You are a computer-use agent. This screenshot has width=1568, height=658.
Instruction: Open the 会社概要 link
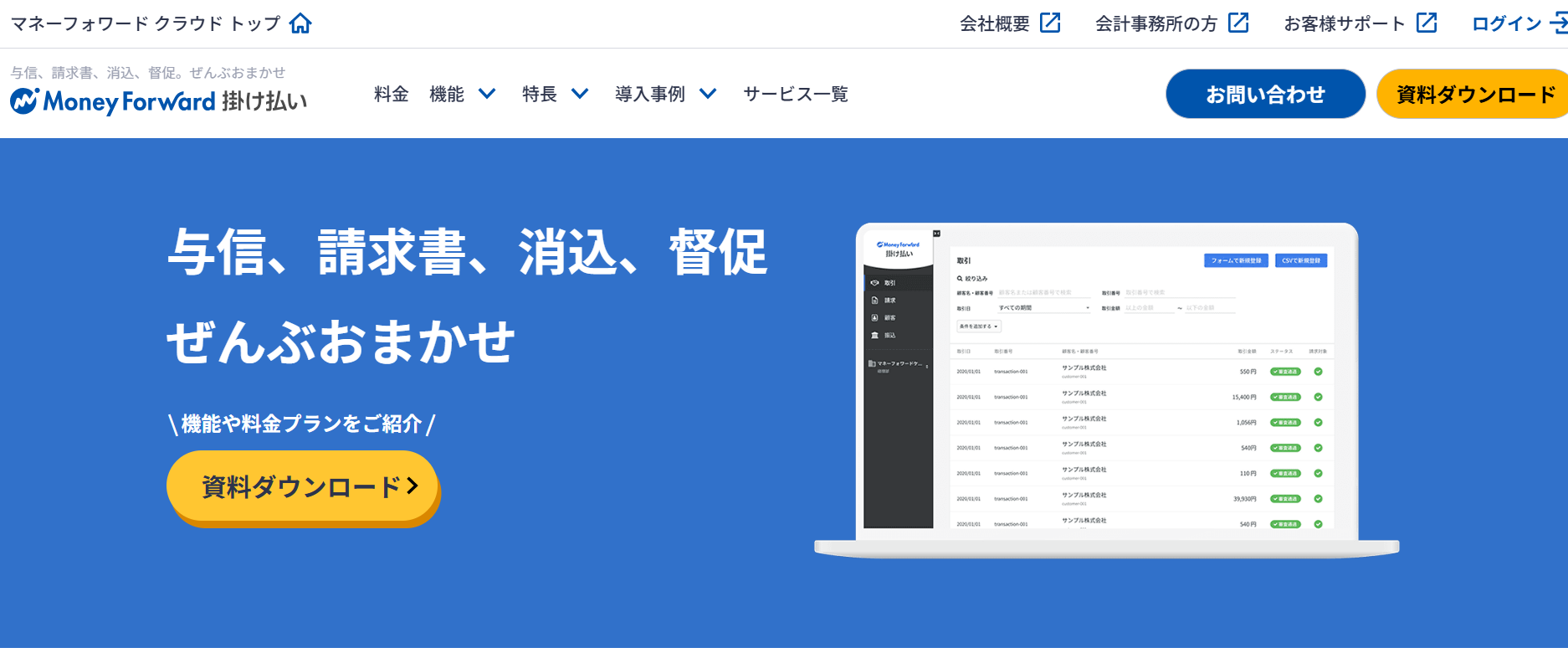click(995, 23)
